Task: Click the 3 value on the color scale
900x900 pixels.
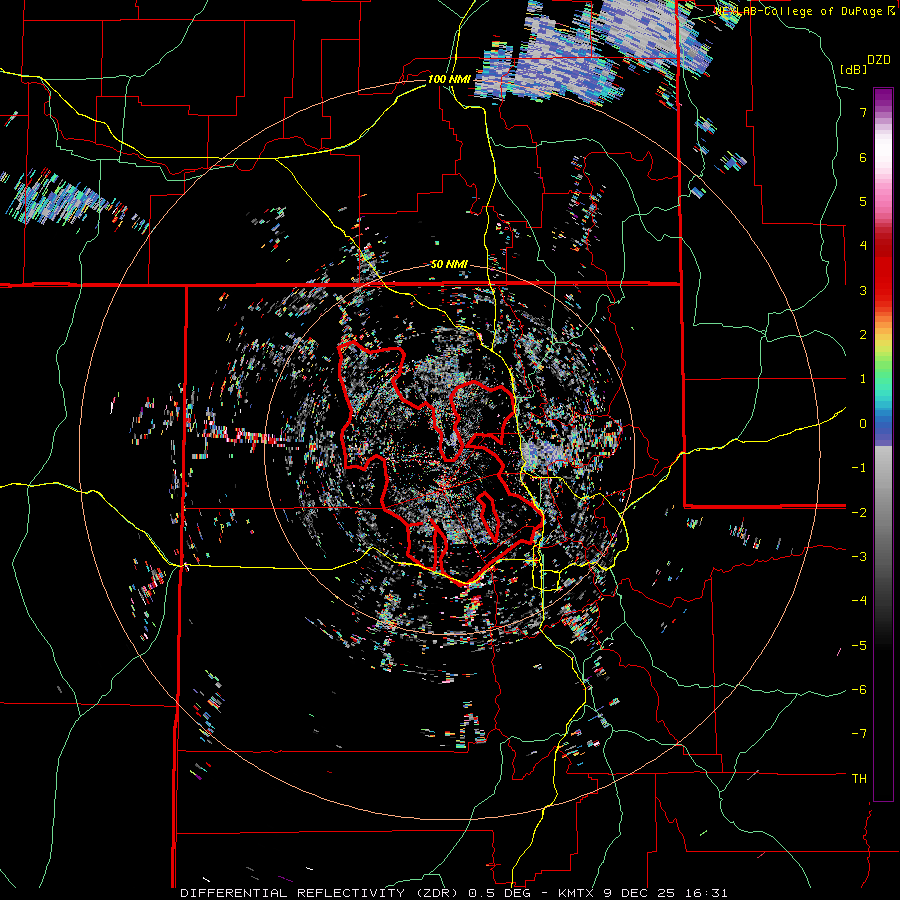Action: [863, 290]
